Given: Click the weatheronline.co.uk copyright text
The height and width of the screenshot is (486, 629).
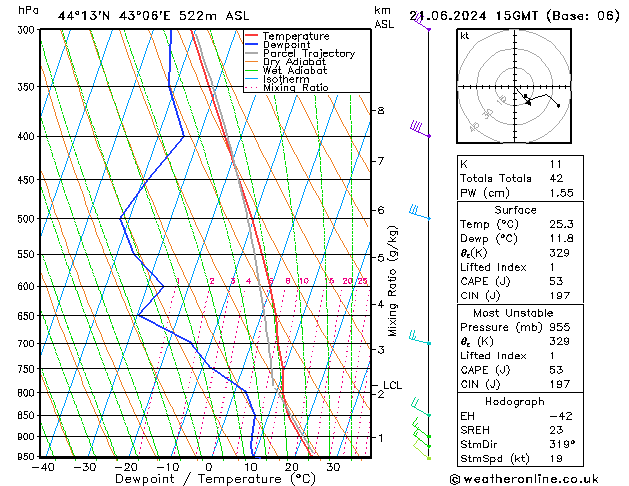Looking at the screenshot, I should [x=524, y=479].
